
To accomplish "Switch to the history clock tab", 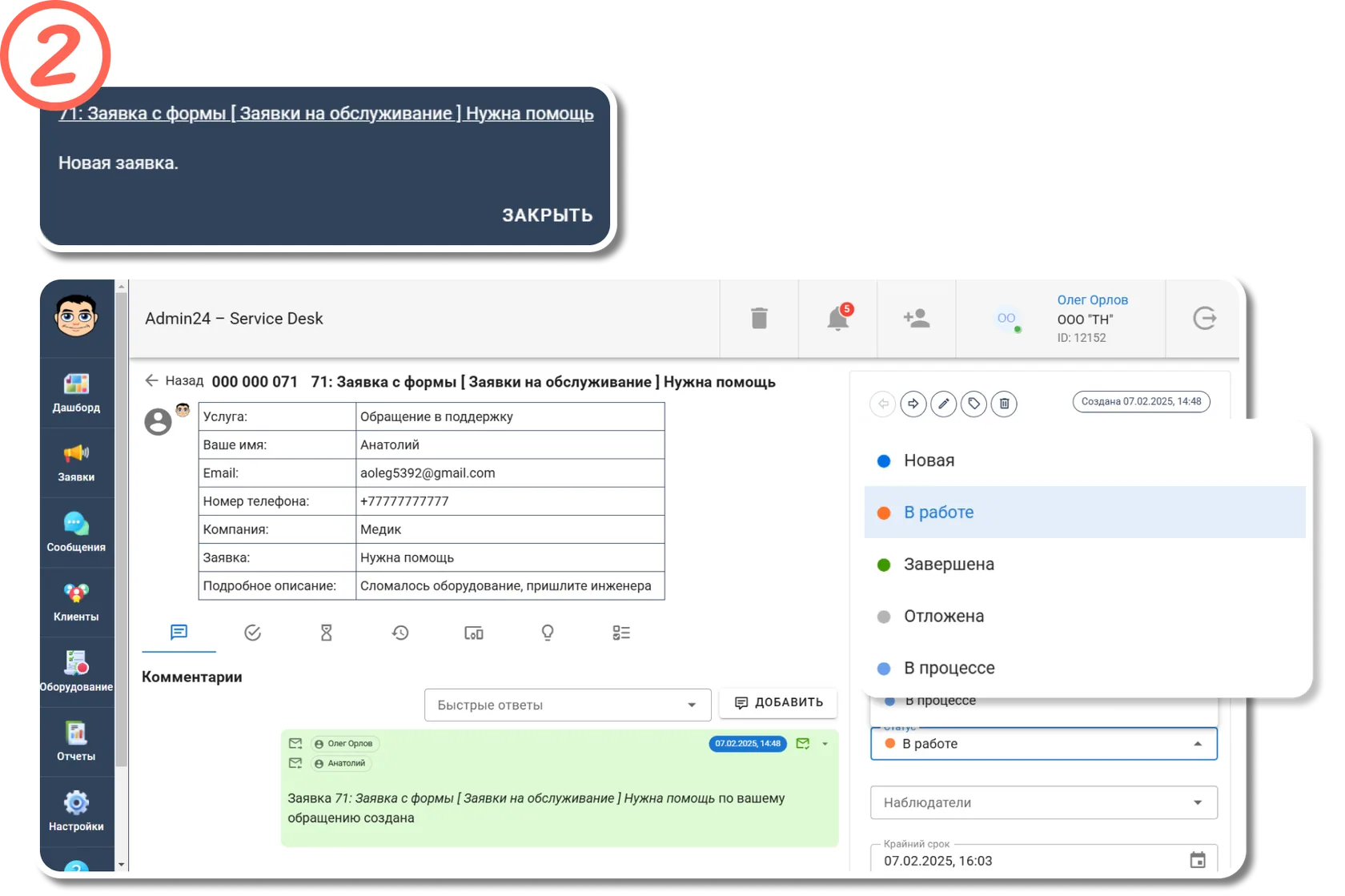I will tap(400, 633).
